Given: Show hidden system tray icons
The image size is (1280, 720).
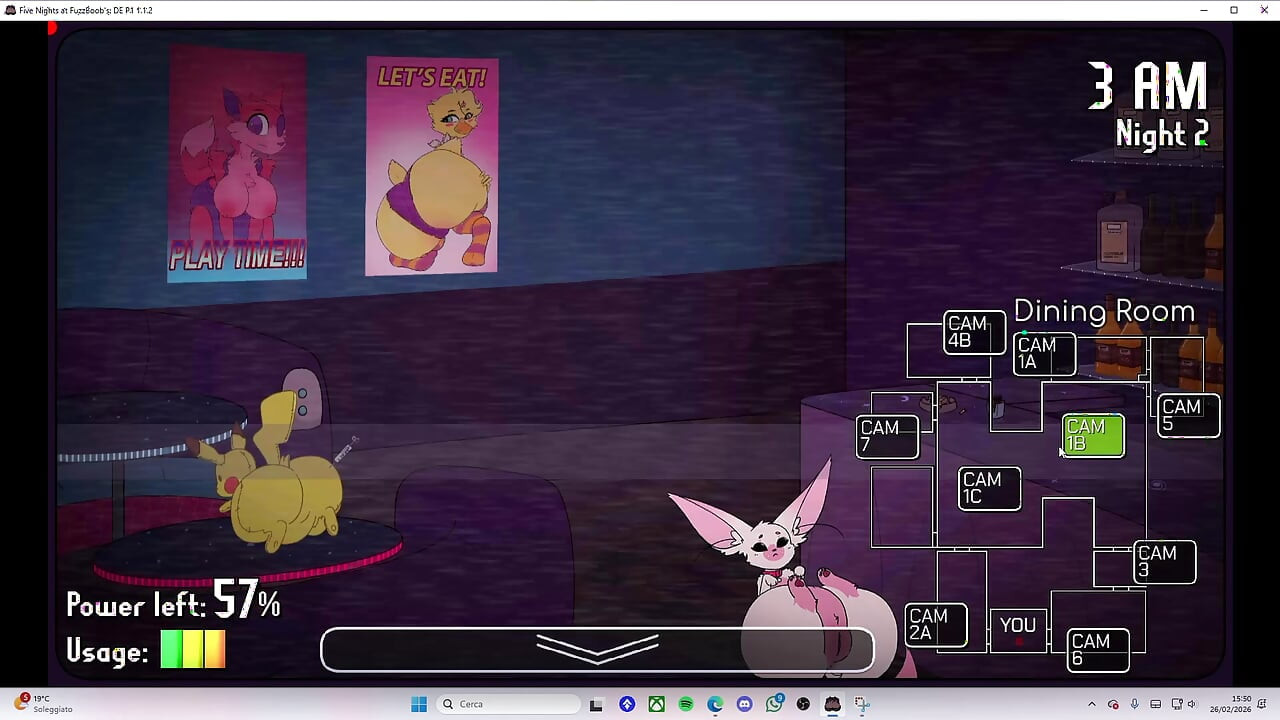Looking at the screenshot, I should pyautogui.click(x=1091, y=704).
